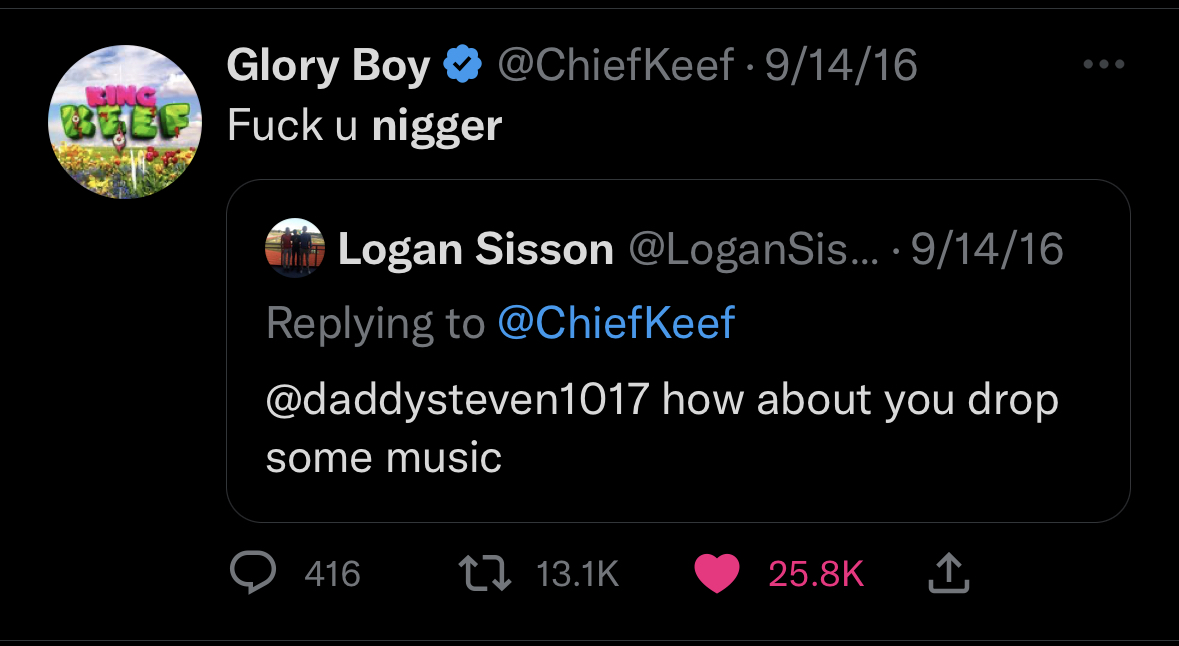This screenshot has height=646, width=1179.
Task: Open the @daddysteven1017 mention
Action: (457, 399)
